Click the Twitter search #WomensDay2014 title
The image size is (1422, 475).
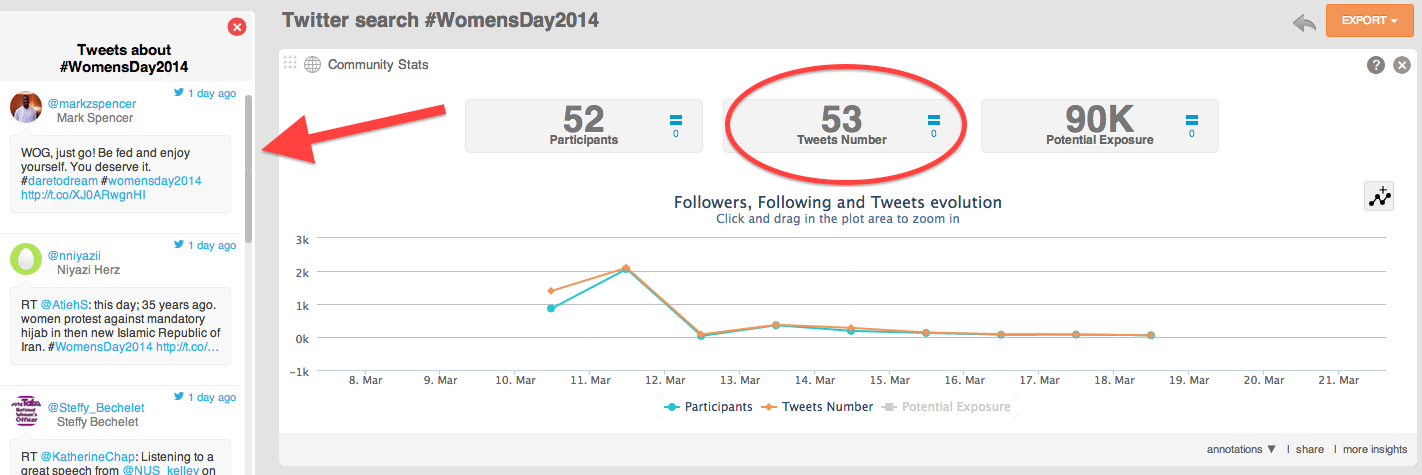click(x=441, y=20)
